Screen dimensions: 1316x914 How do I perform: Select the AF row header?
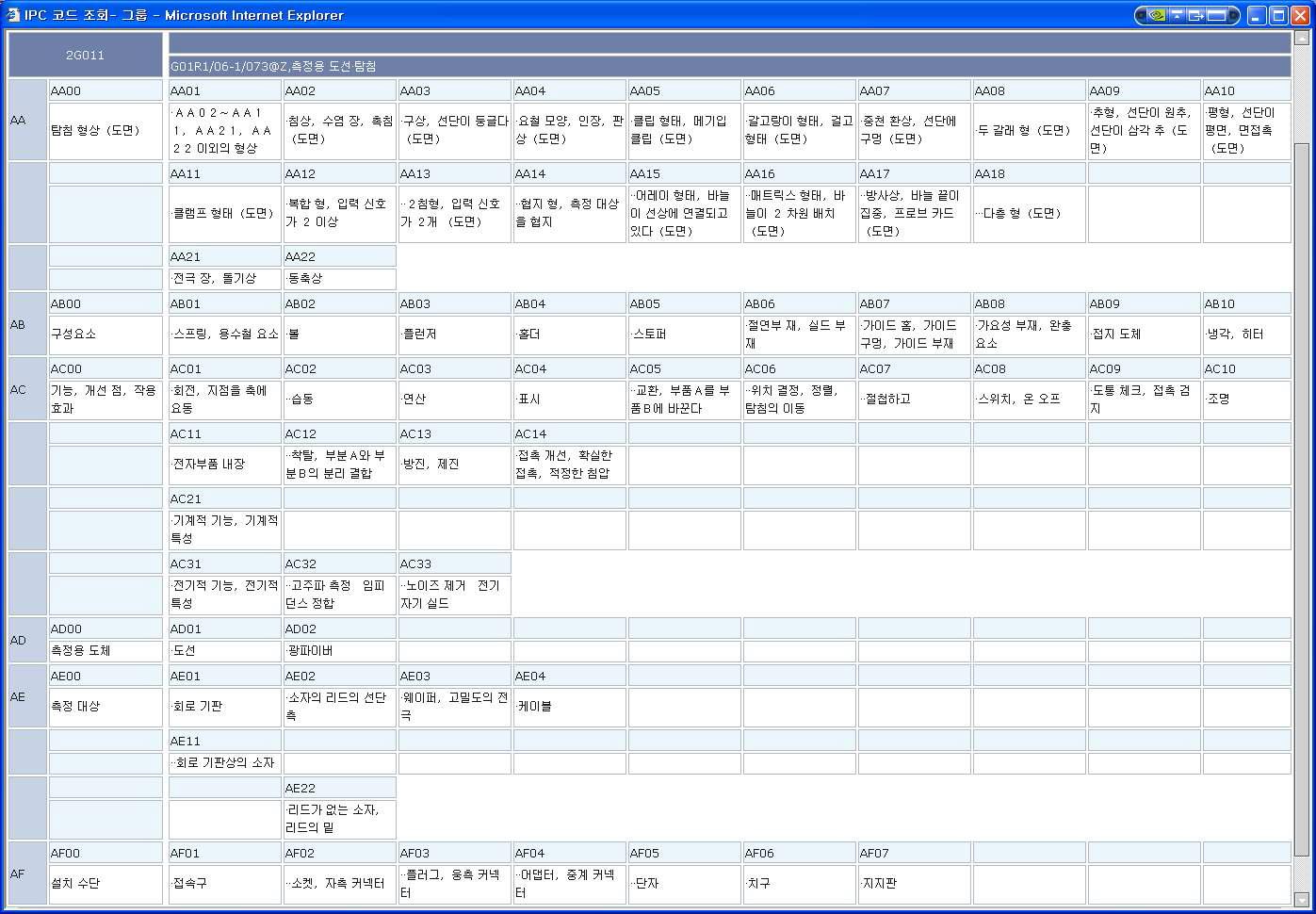coord(27,873)
